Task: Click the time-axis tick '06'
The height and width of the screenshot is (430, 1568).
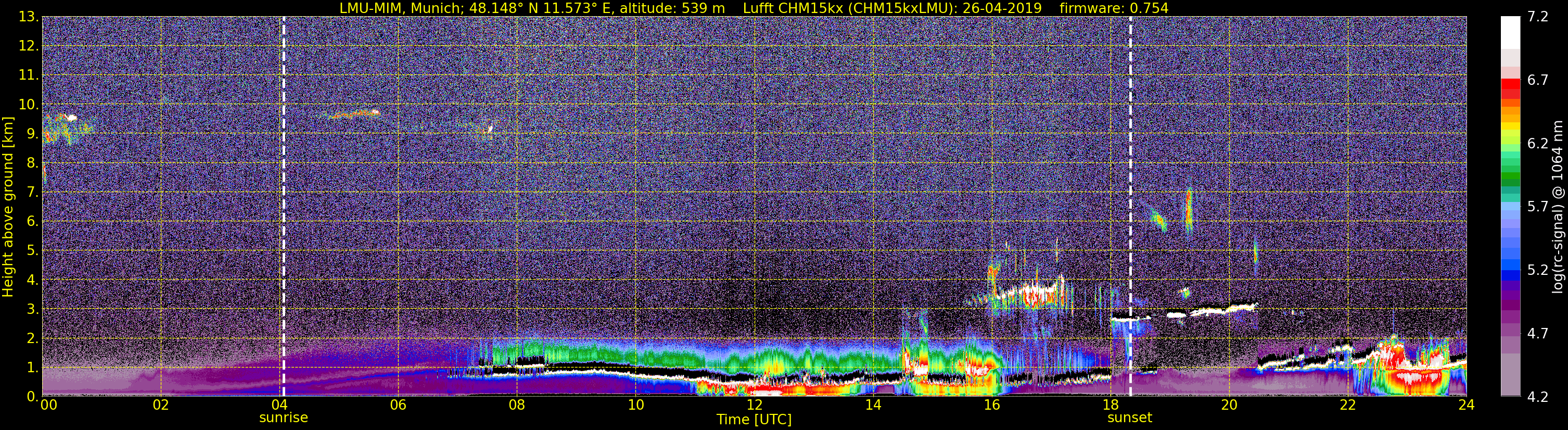Action: (398, 405)
